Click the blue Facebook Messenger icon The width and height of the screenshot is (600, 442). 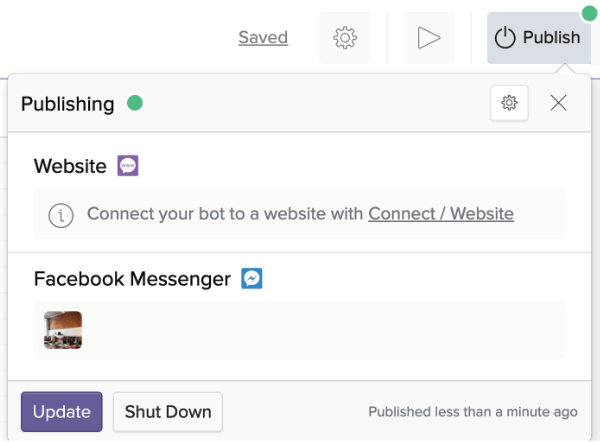click(x=252, y=279)
